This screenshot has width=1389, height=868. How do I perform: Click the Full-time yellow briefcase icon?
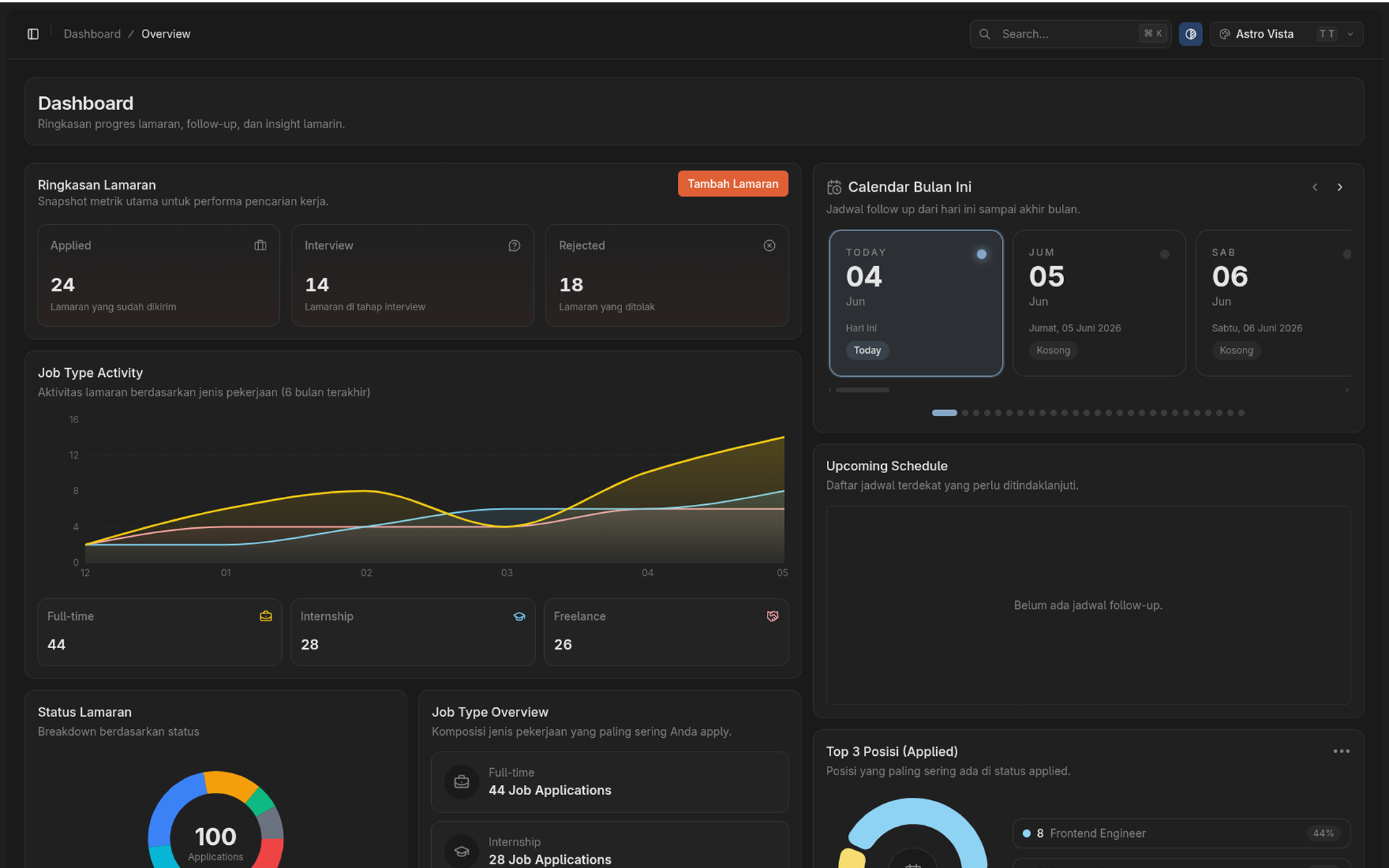click(x=266, y=616)
